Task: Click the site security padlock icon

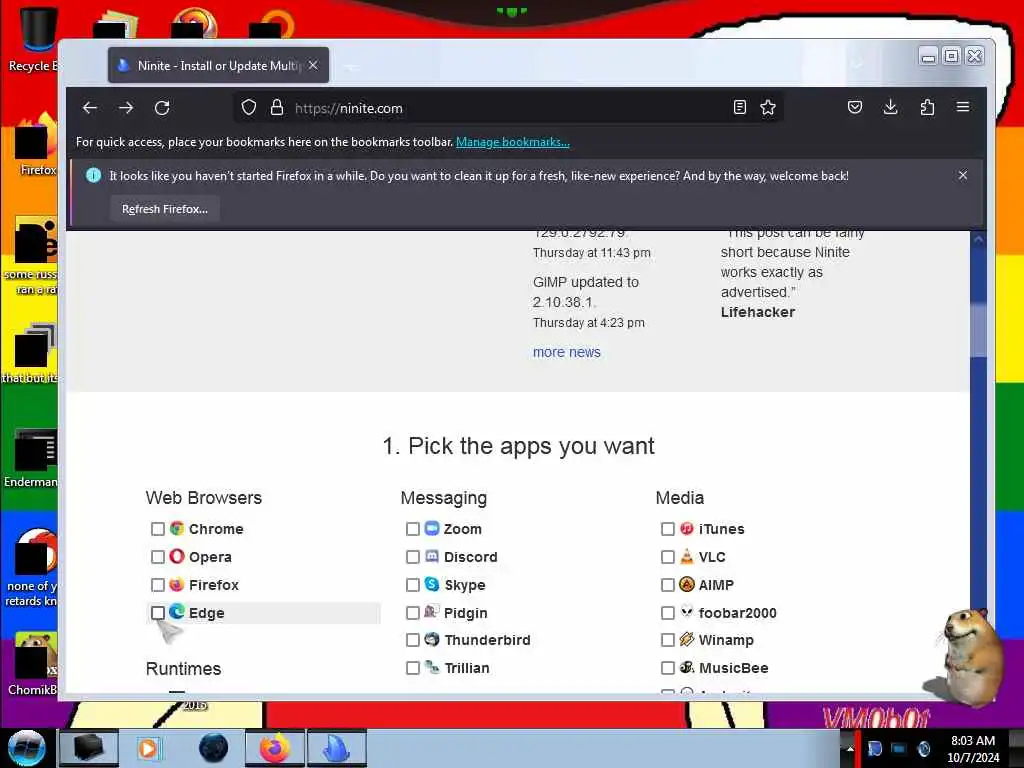Action: 277,108
